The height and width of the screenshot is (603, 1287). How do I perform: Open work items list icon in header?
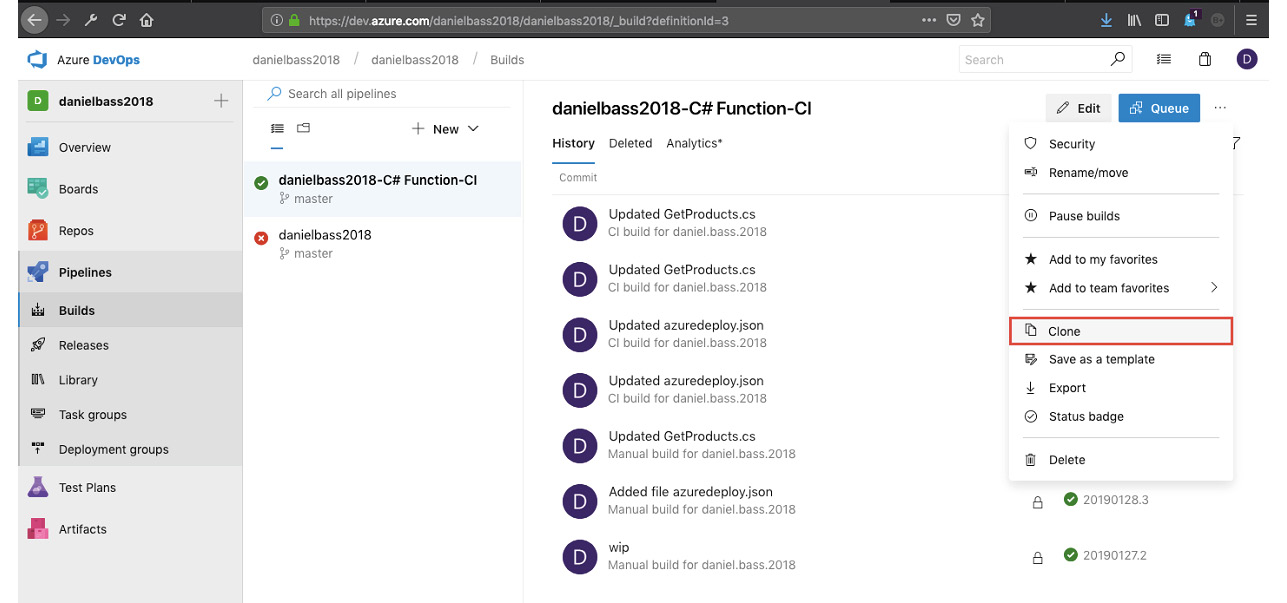point(1164,59)
